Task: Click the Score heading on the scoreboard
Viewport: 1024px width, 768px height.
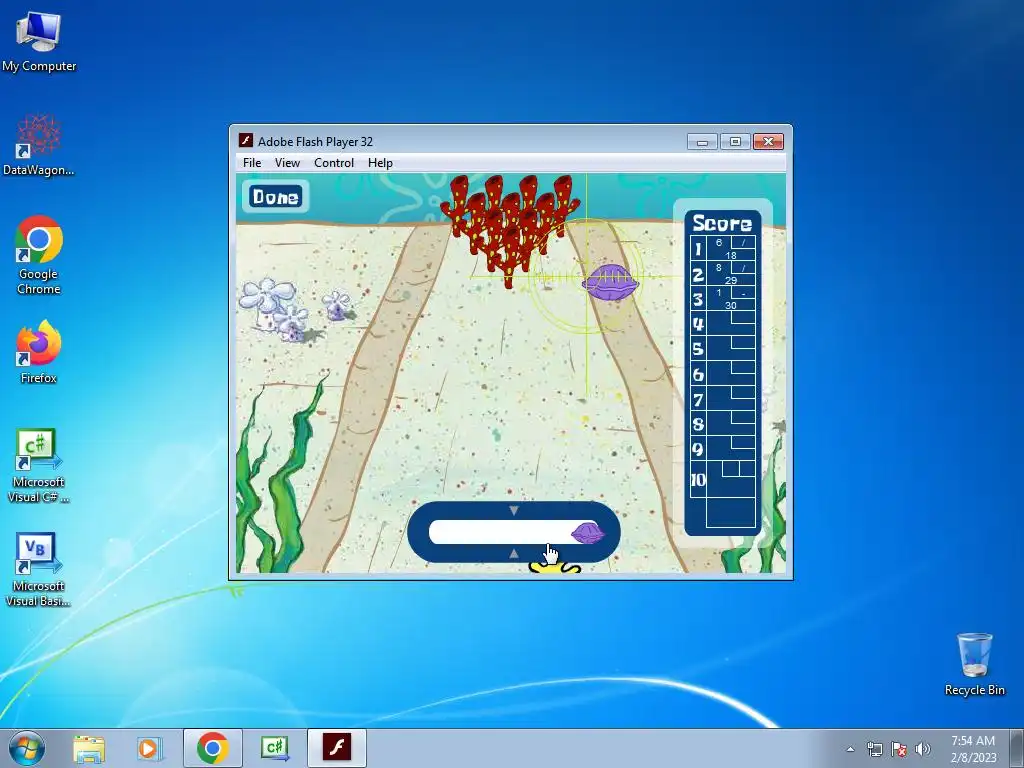Action: coord(722,223)
